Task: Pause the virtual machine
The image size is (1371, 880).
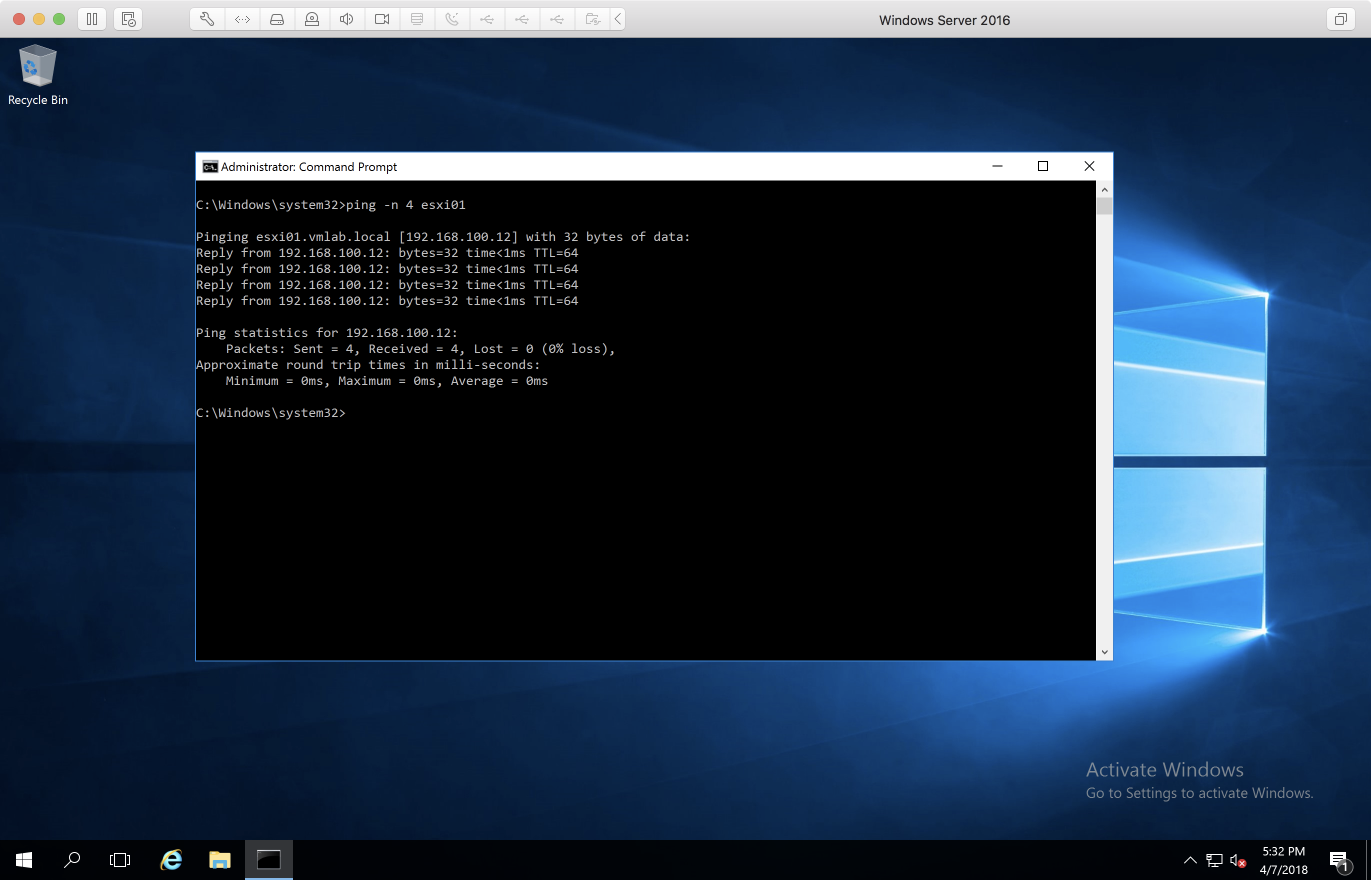Action: 91,19
